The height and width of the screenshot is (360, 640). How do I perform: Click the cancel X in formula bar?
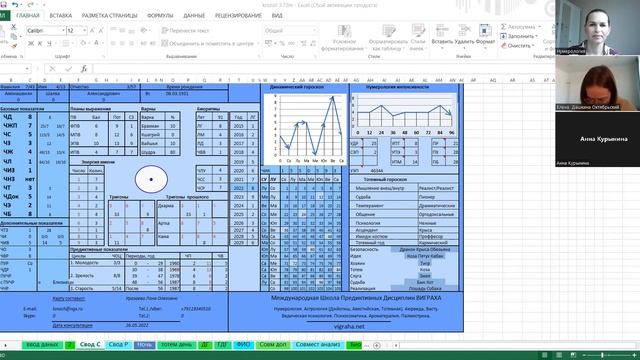[52, 69]
